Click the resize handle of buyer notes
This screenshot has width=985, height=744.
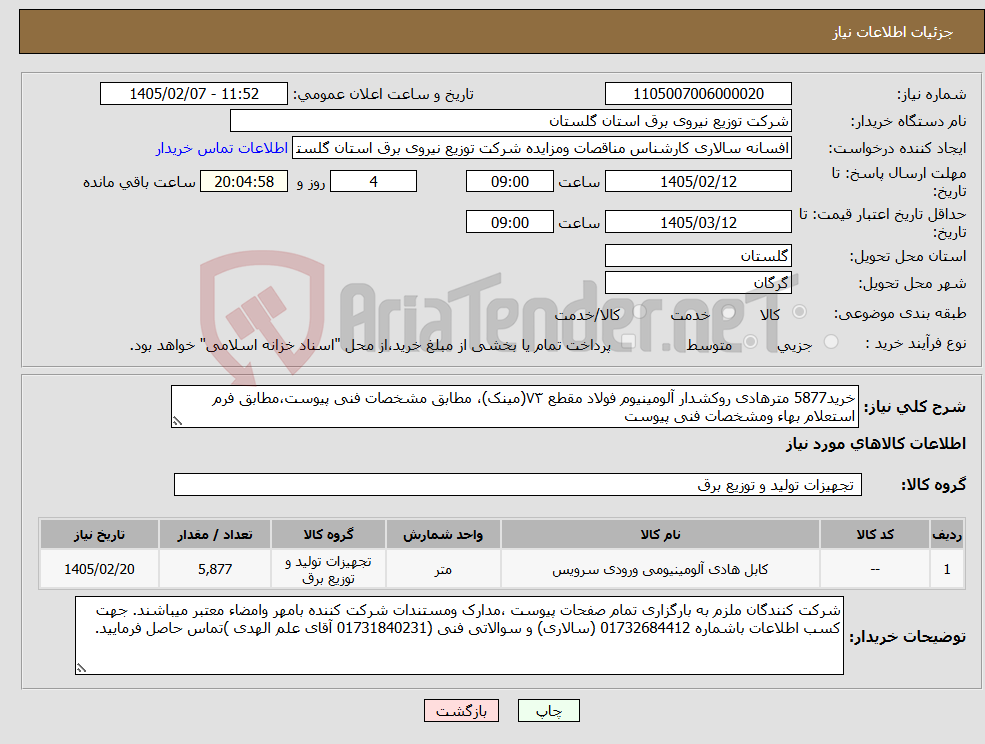coord(81,669)
